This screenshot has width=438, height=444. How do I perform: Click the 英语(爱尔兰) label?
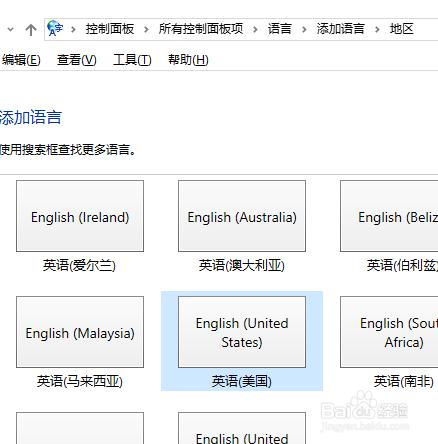tap(79, 266)
